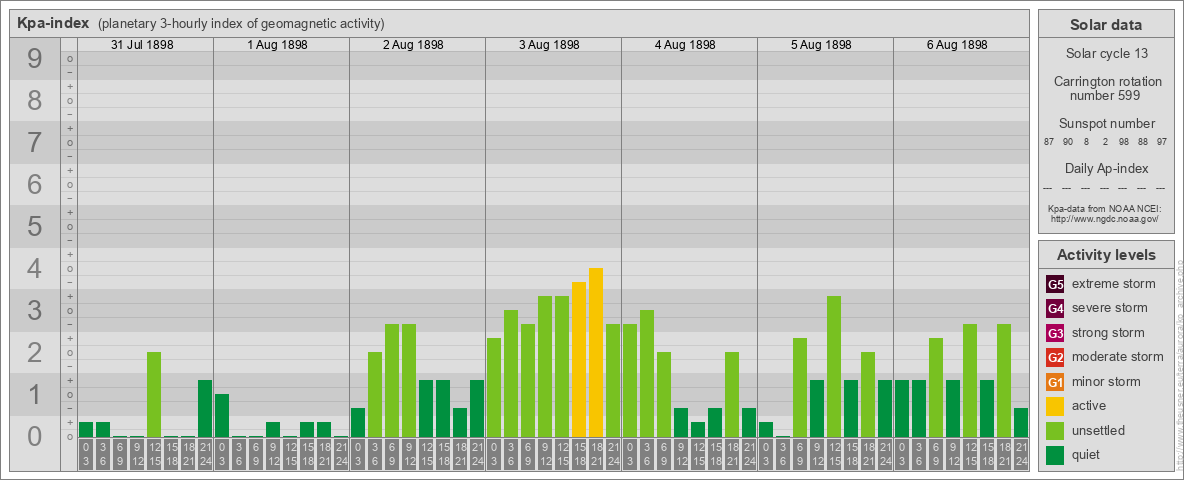Click the G3 strong storm badge
The width and height of the screenshot is (1184, 480).
[1056, 333]
